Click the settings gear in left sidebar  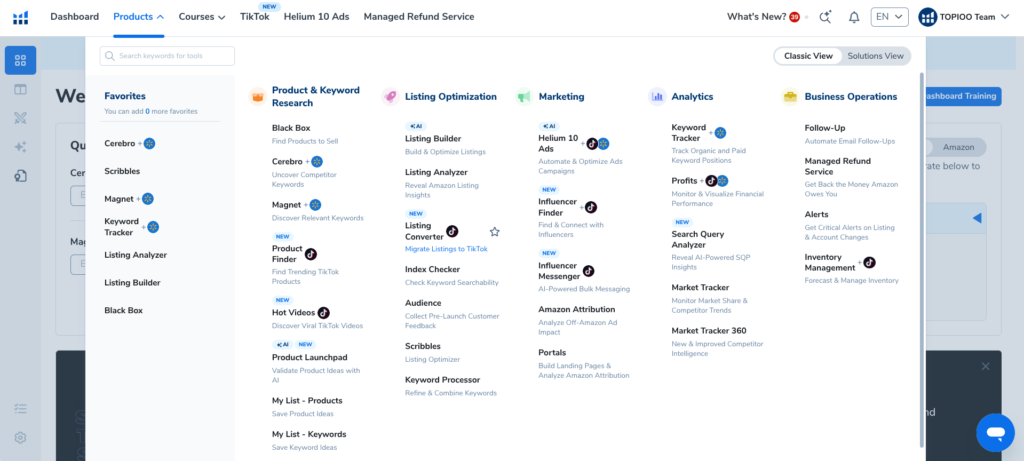click(20, 437)
